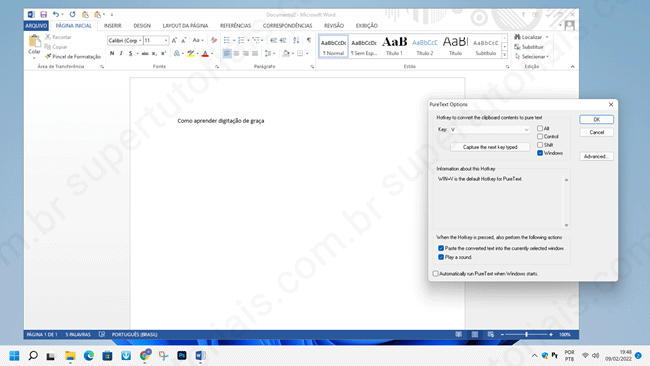Click Substituir in the editing group
The height and width of the screenshot is (366, 650).
[x=529, y=47]
